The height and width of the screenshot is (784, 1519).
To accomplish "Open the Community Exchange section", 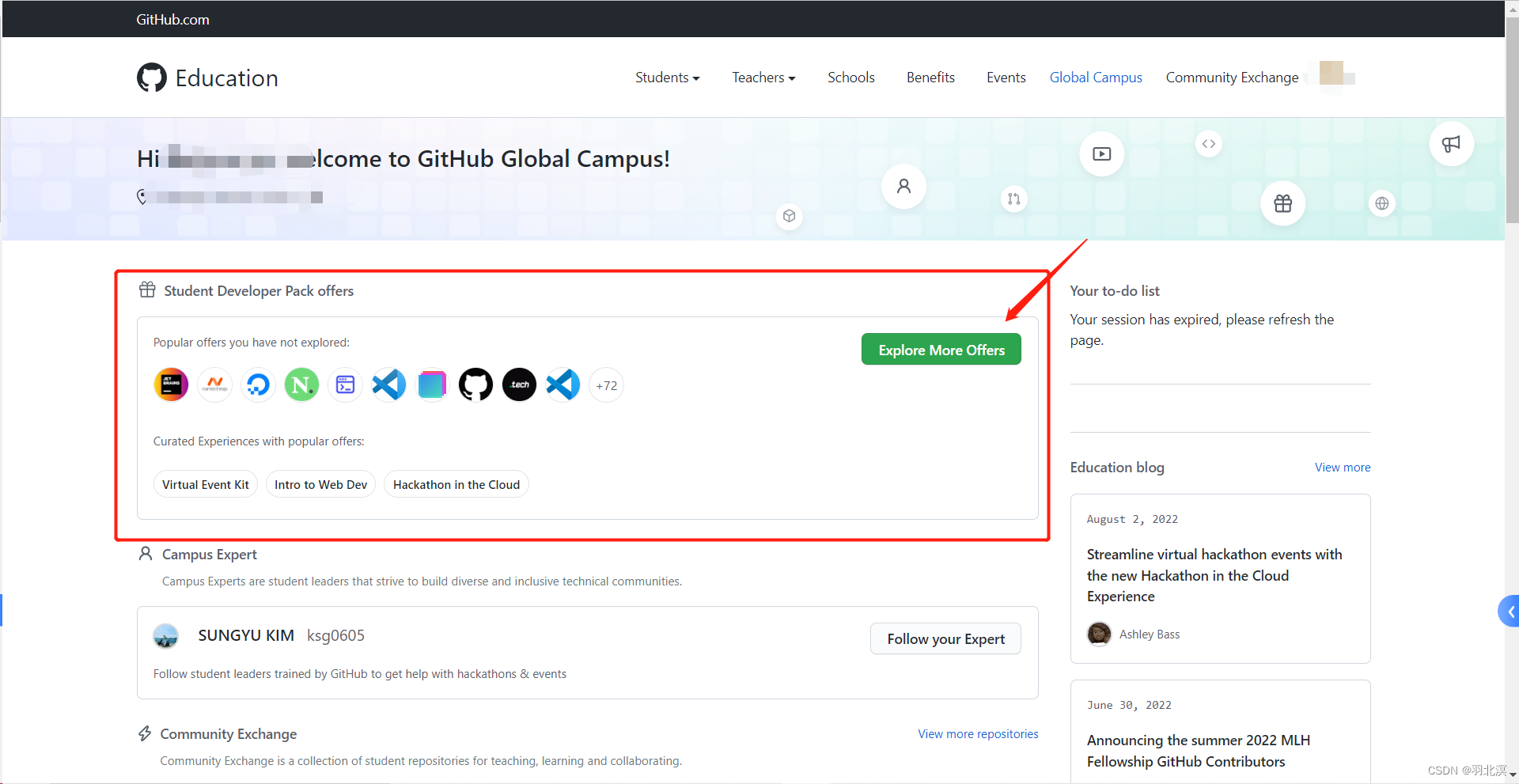I will (x=1231, y=77).
